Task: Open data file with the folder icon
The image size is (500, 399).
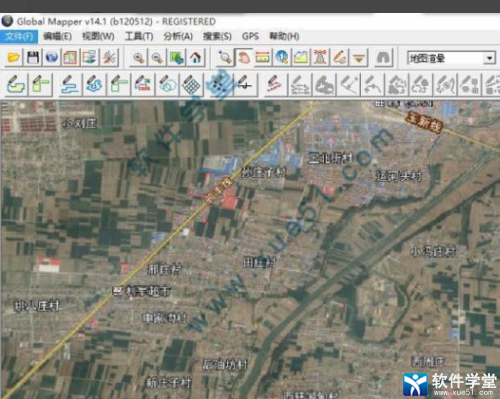Action: click(14, 58)
